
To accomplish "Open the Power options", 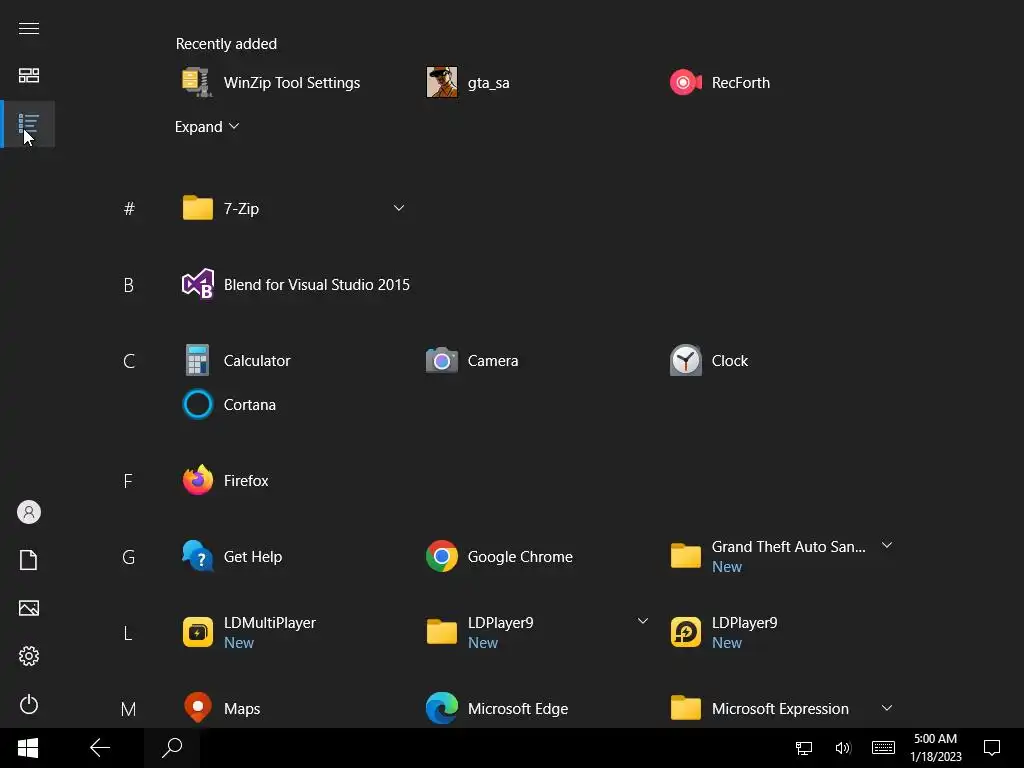I will click(x=29, y=705).
